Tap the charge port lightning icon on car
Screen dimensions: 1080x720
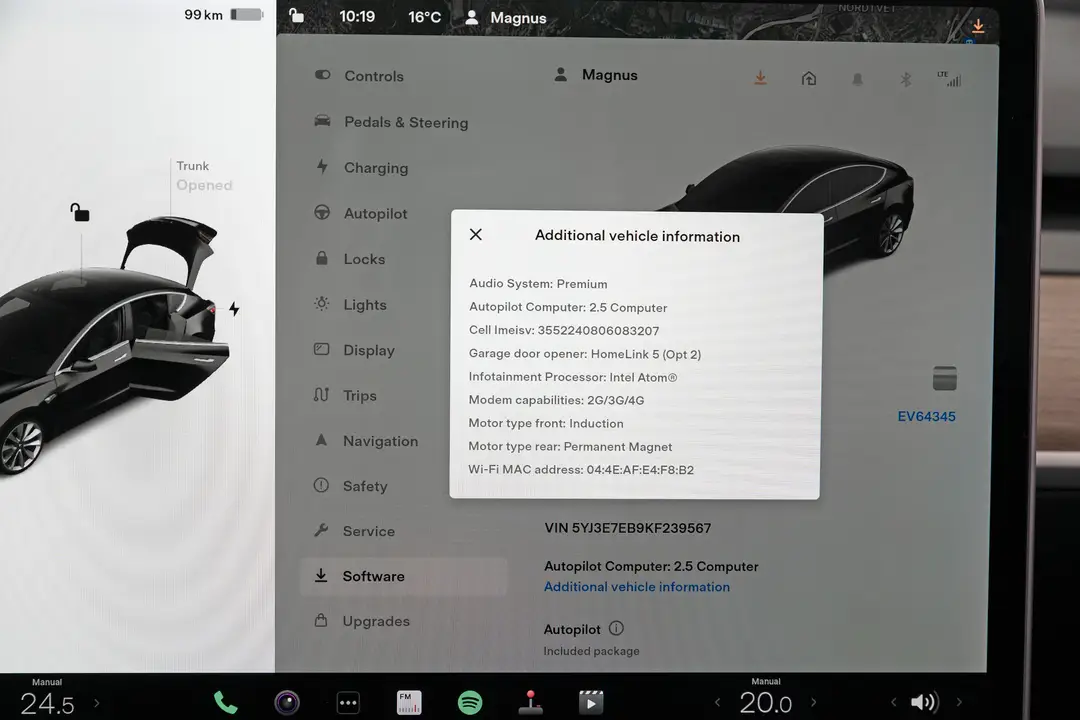(x=234, y=308)
